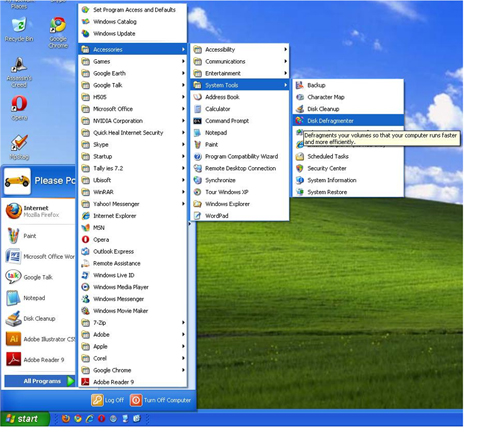Open Windows Messenger

pyautogui.click(x=132, y=299)
